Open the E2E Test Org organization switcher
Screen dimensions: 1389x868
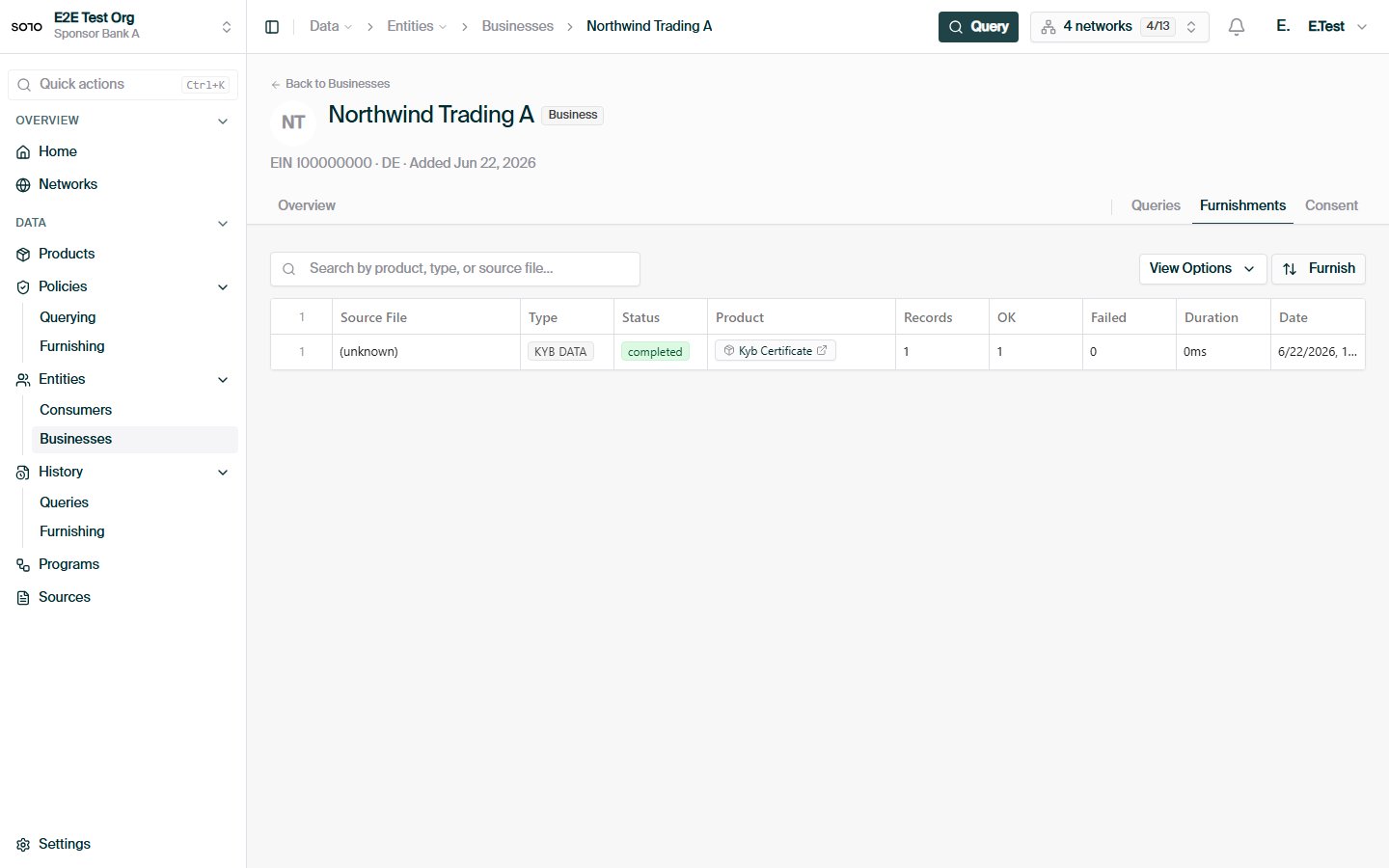pyautogui.click(x=123, y=26)
